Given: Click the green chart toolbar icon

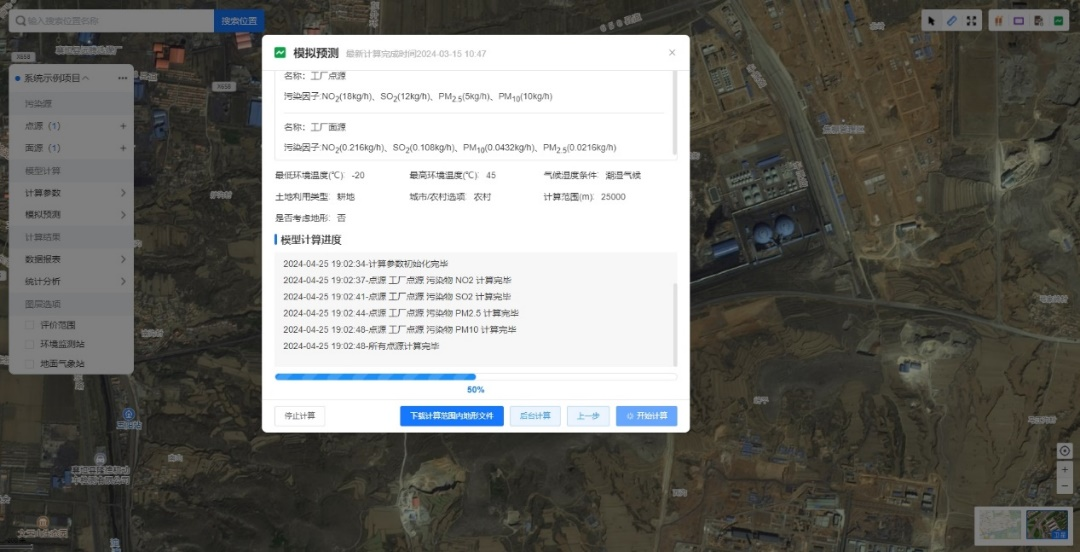Looking at the screenshot, I should 1058,20.
